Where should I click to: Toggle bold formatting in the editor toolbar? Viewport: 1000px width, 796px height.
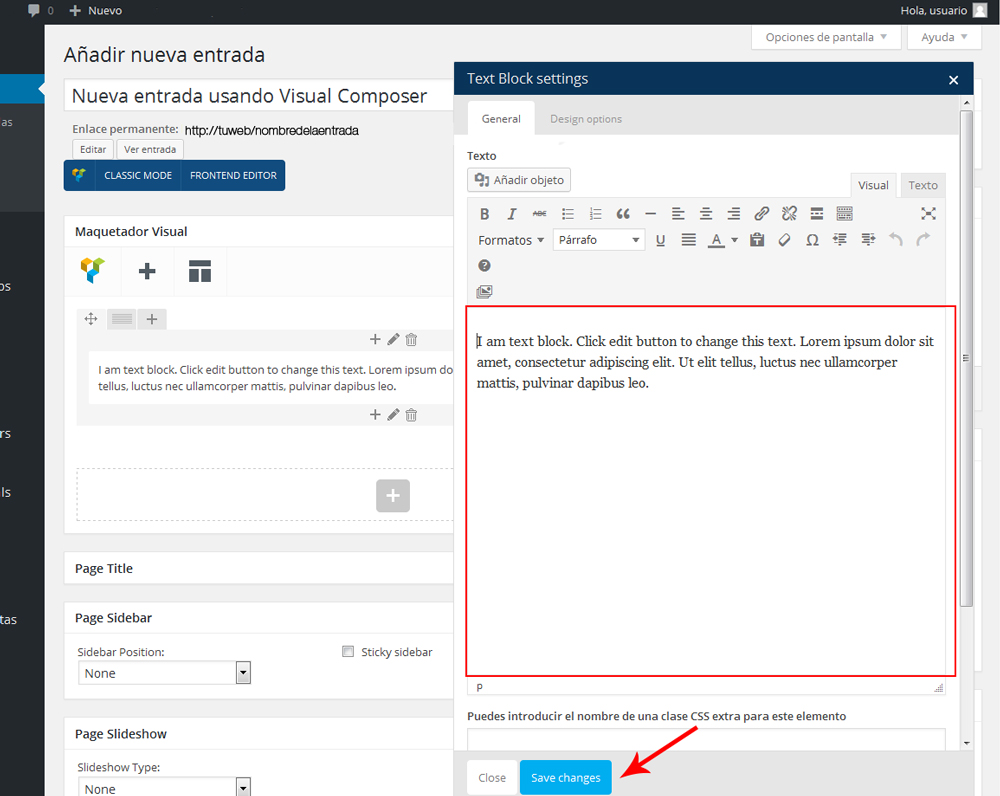[485, 214]
